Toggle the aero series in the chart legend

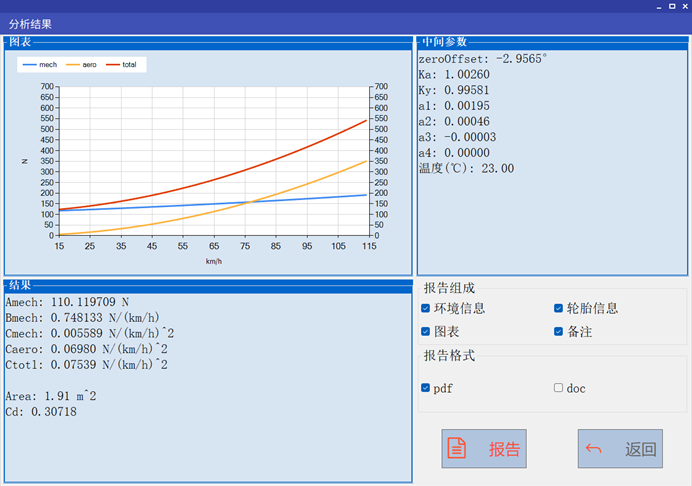(81, 64)
